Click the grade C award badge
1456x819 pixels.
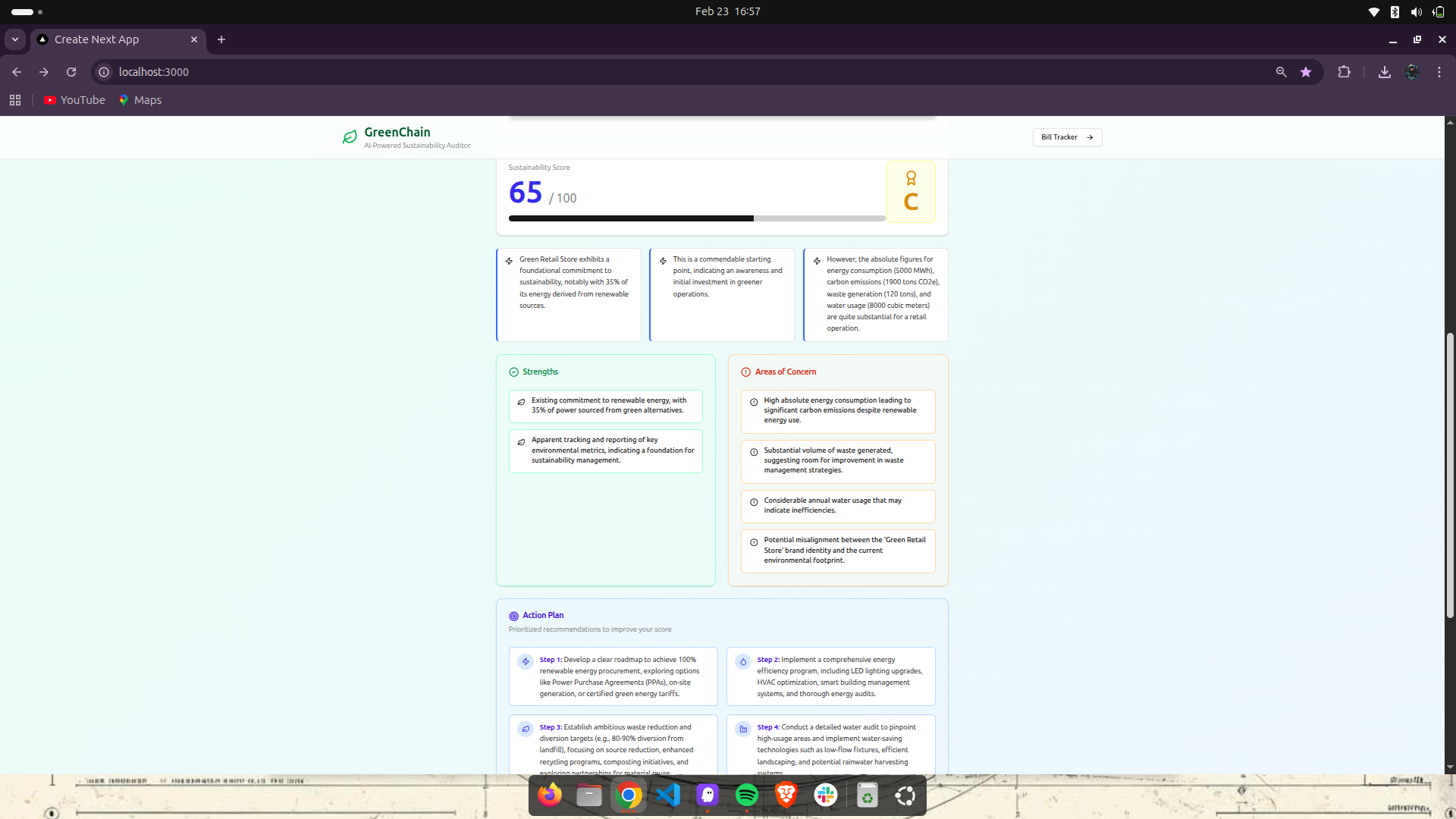pyautogui.click(x=910, y=192)
